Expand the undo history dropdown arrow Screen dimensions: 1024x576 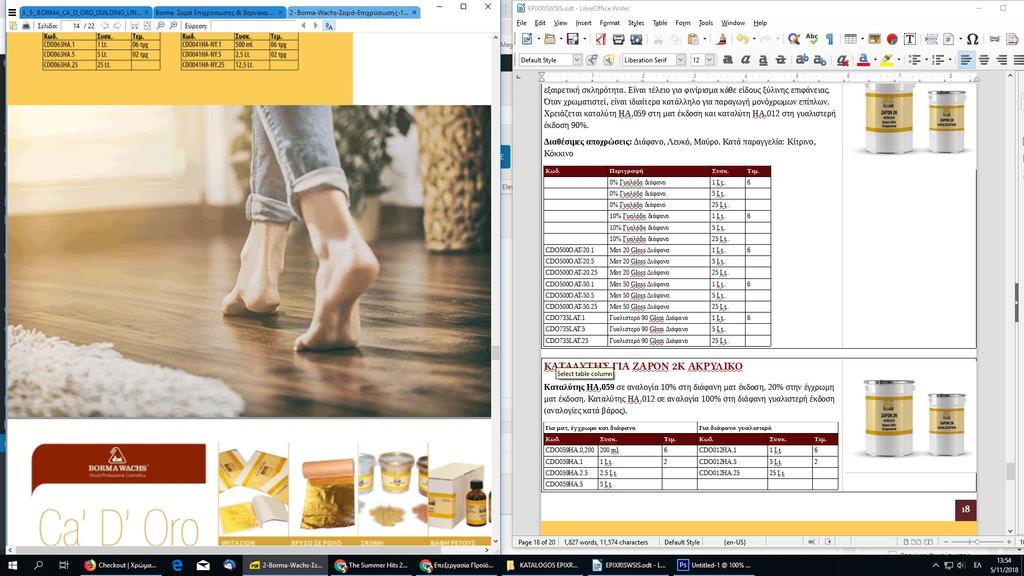click(753, 40)
